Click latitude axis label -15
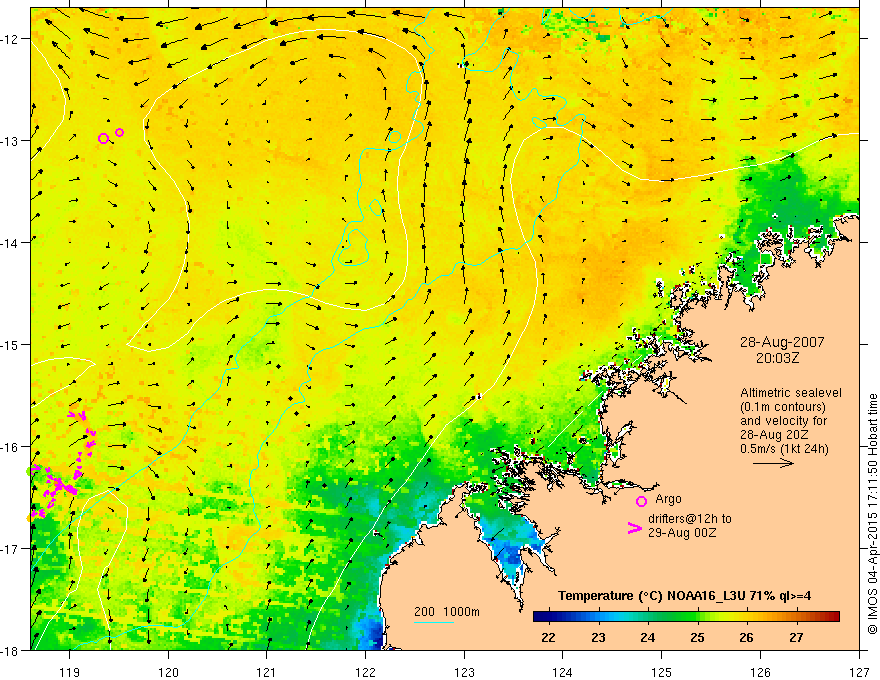Image resolution: width=880 pixels, height=680 pixels. pos(11,344)
